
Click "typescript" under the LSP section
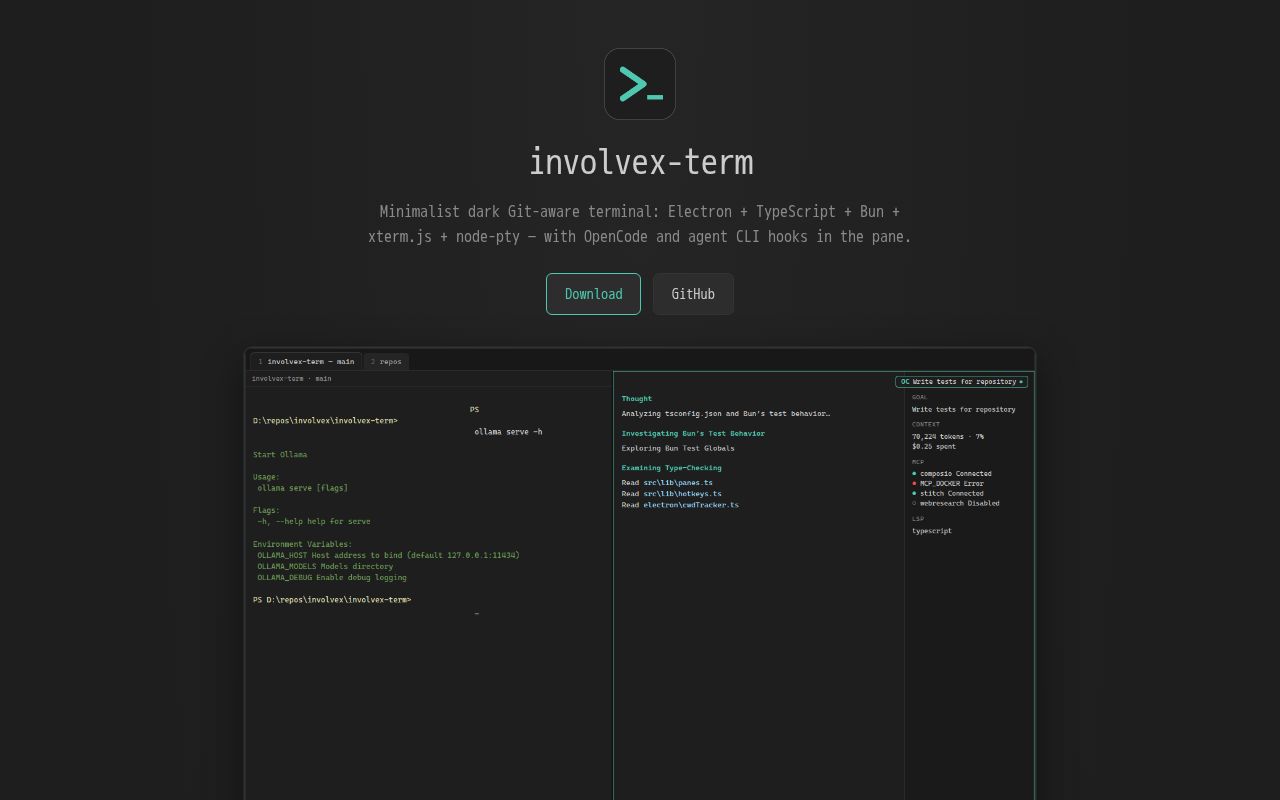pyautogui.click(x=932, y=531)
